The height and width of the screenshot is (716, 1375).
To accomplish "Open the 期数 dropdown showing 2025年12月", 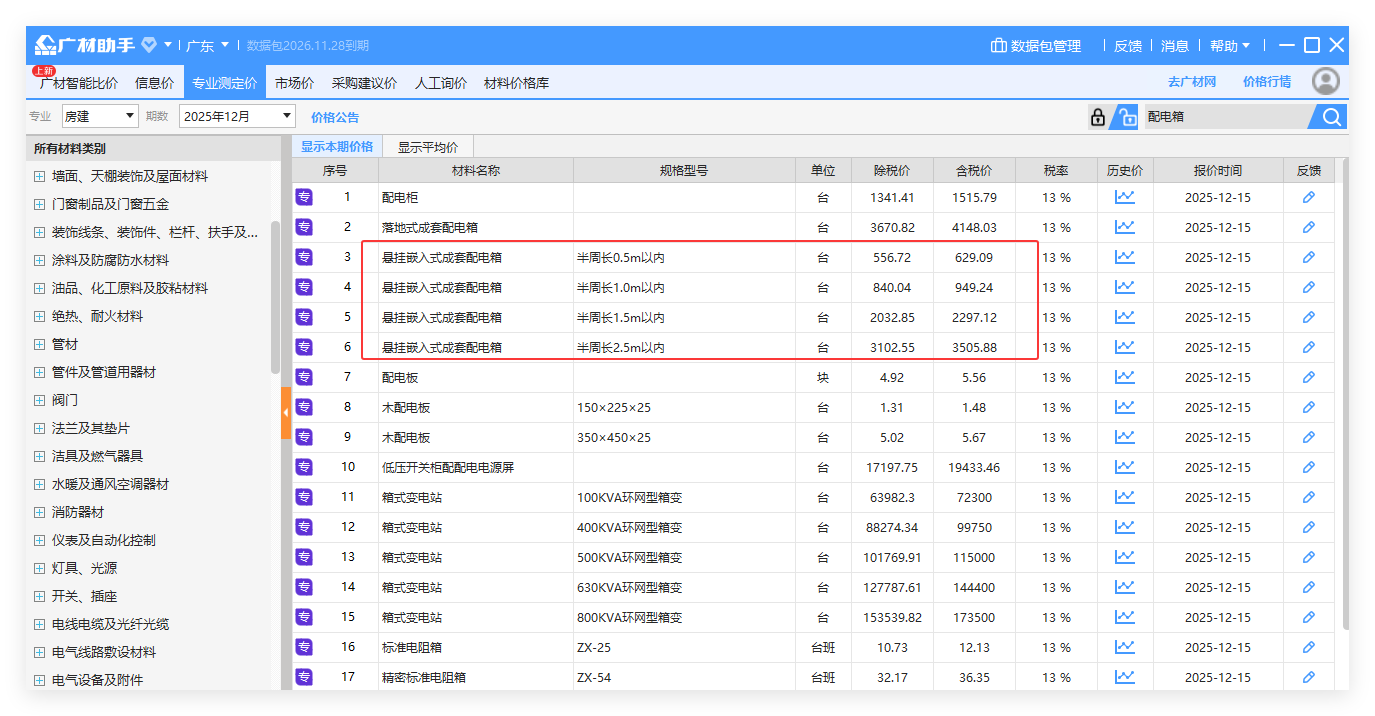I will 237,116.
